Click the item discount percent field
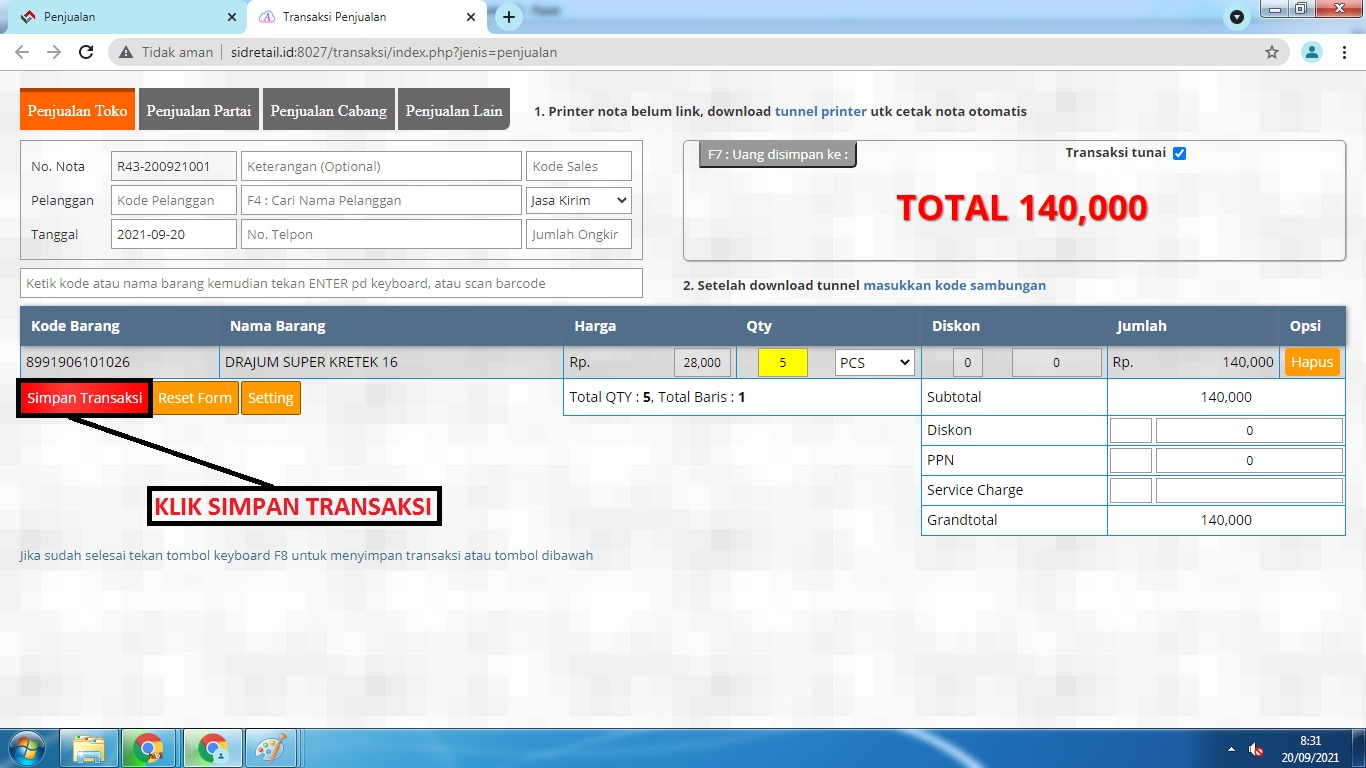The width and height of the screenshot is (1366, 768). click(x=968, y=363)
